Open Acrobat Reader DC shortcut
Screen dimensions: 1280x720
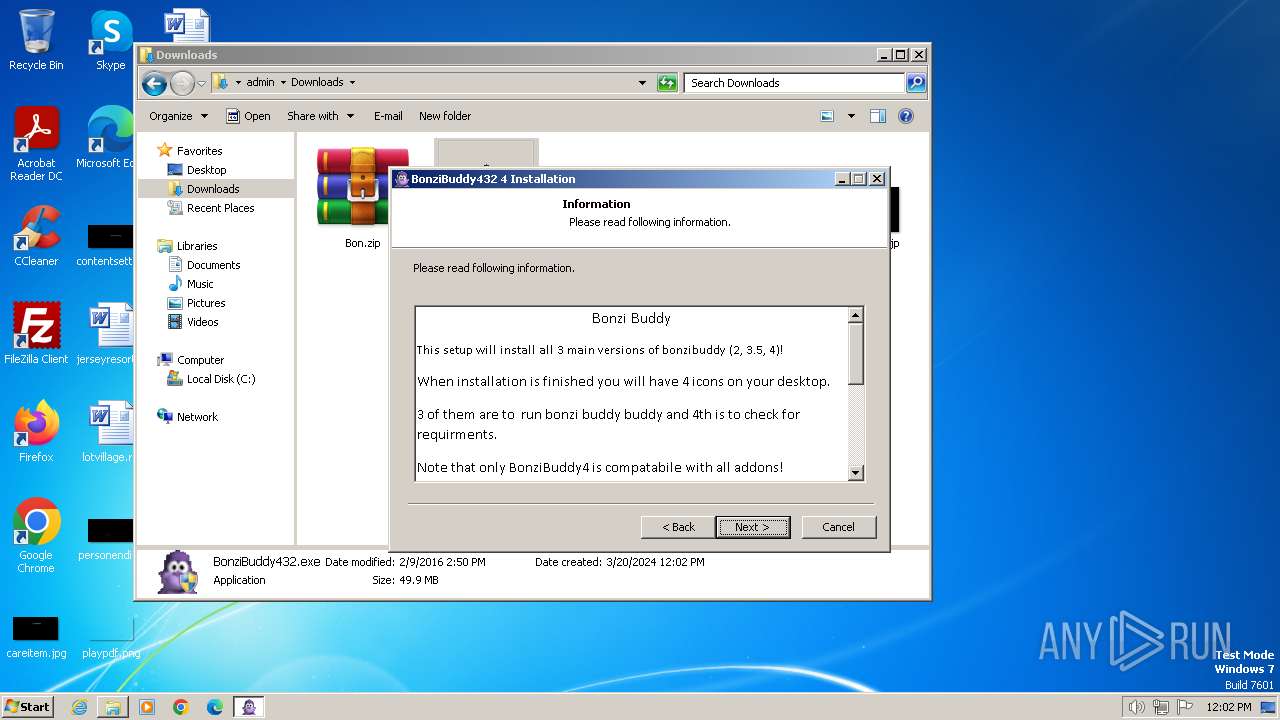click(x=36, y=145)
